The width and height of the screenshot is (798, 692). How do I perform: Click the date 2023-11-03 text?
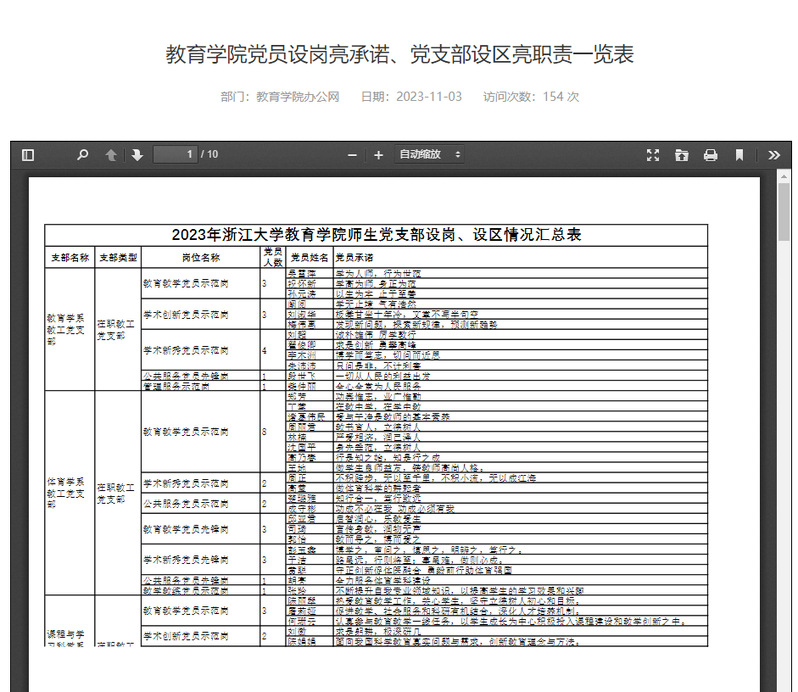point(428,97)
